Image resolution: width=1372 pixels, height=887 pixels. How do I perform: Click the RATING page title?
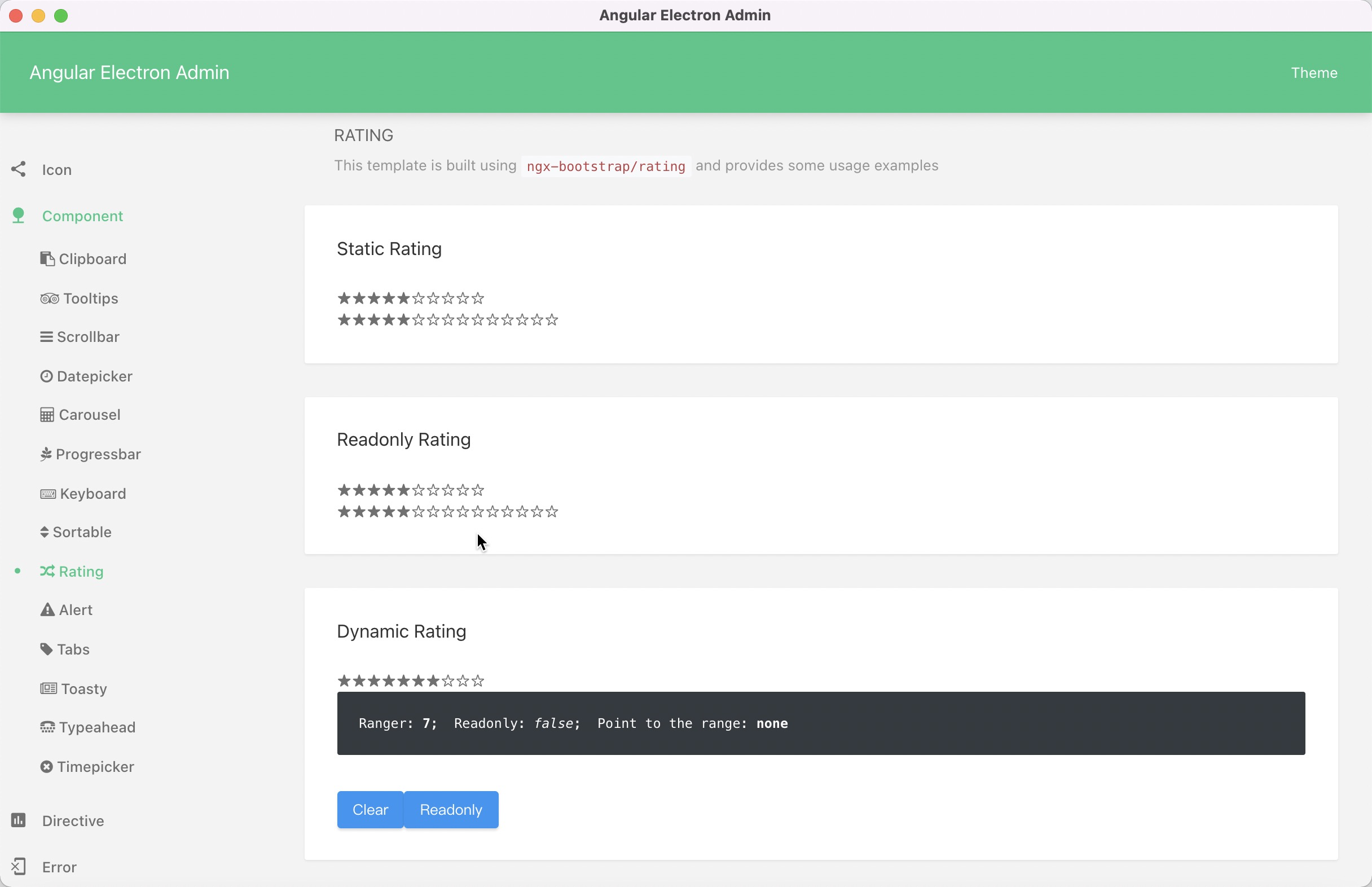(364, 135)
